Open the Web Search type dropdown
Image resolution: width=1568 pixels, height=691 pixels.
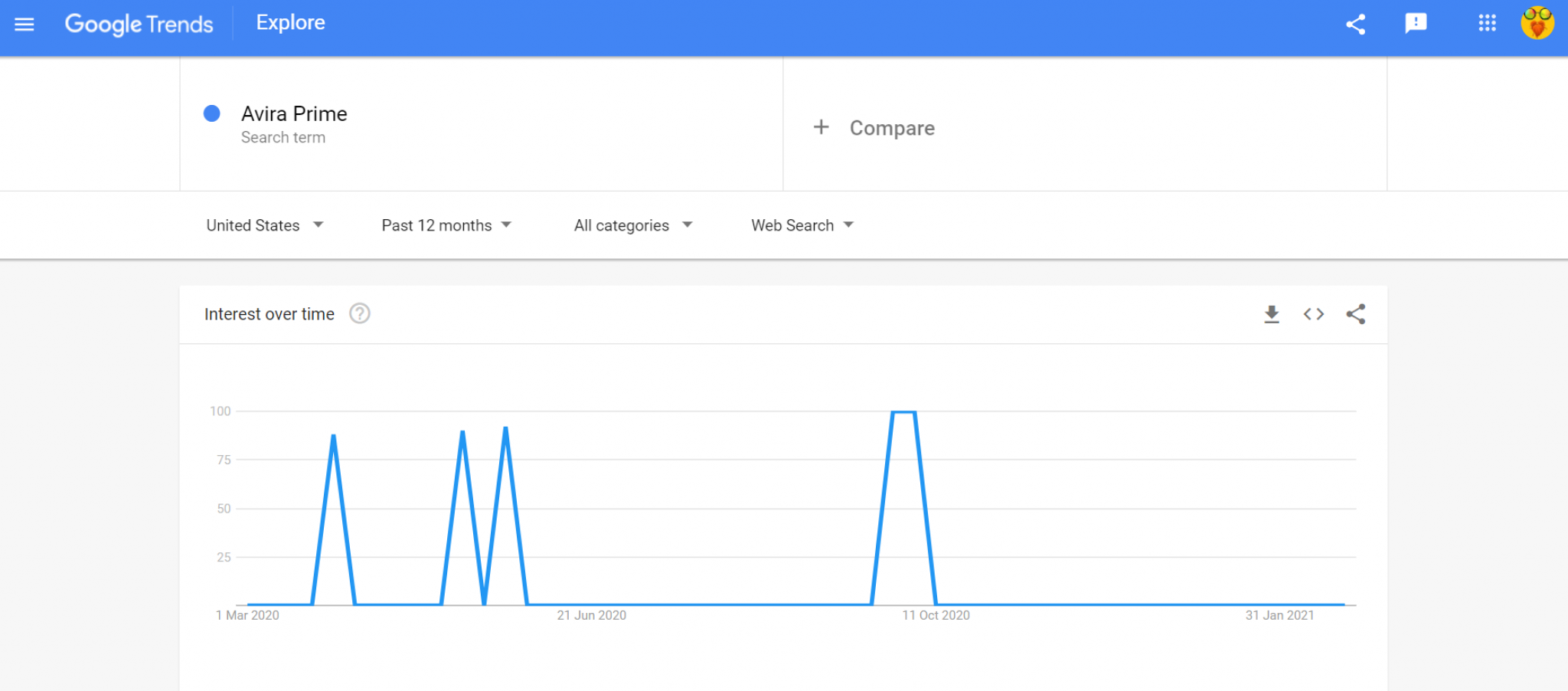802,225
